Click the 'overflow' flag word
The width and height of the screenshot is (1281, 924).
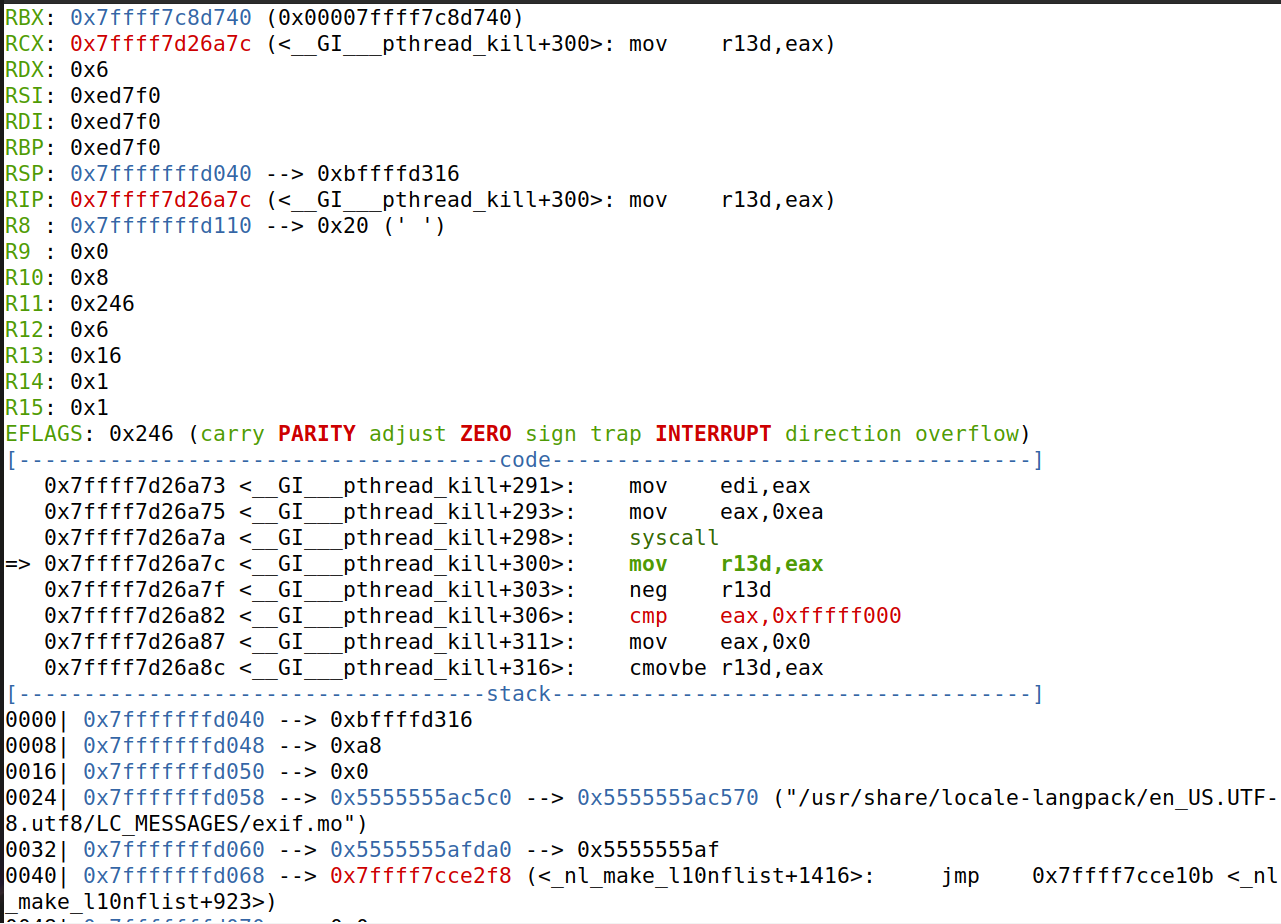[967, 434]
